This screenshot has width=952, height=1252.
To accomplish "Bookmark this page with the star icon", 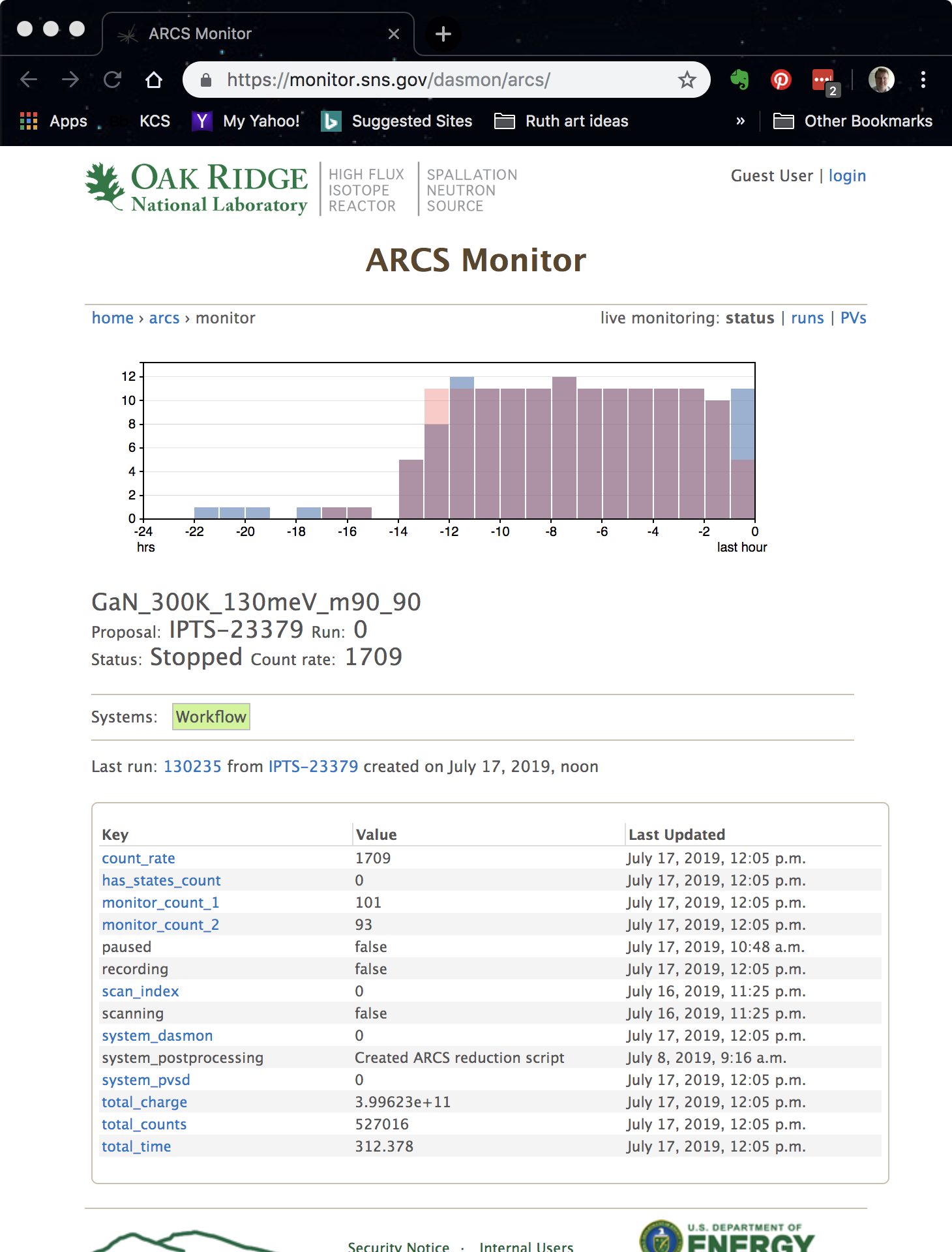I will pyautogui.click(x=687, y=80).
